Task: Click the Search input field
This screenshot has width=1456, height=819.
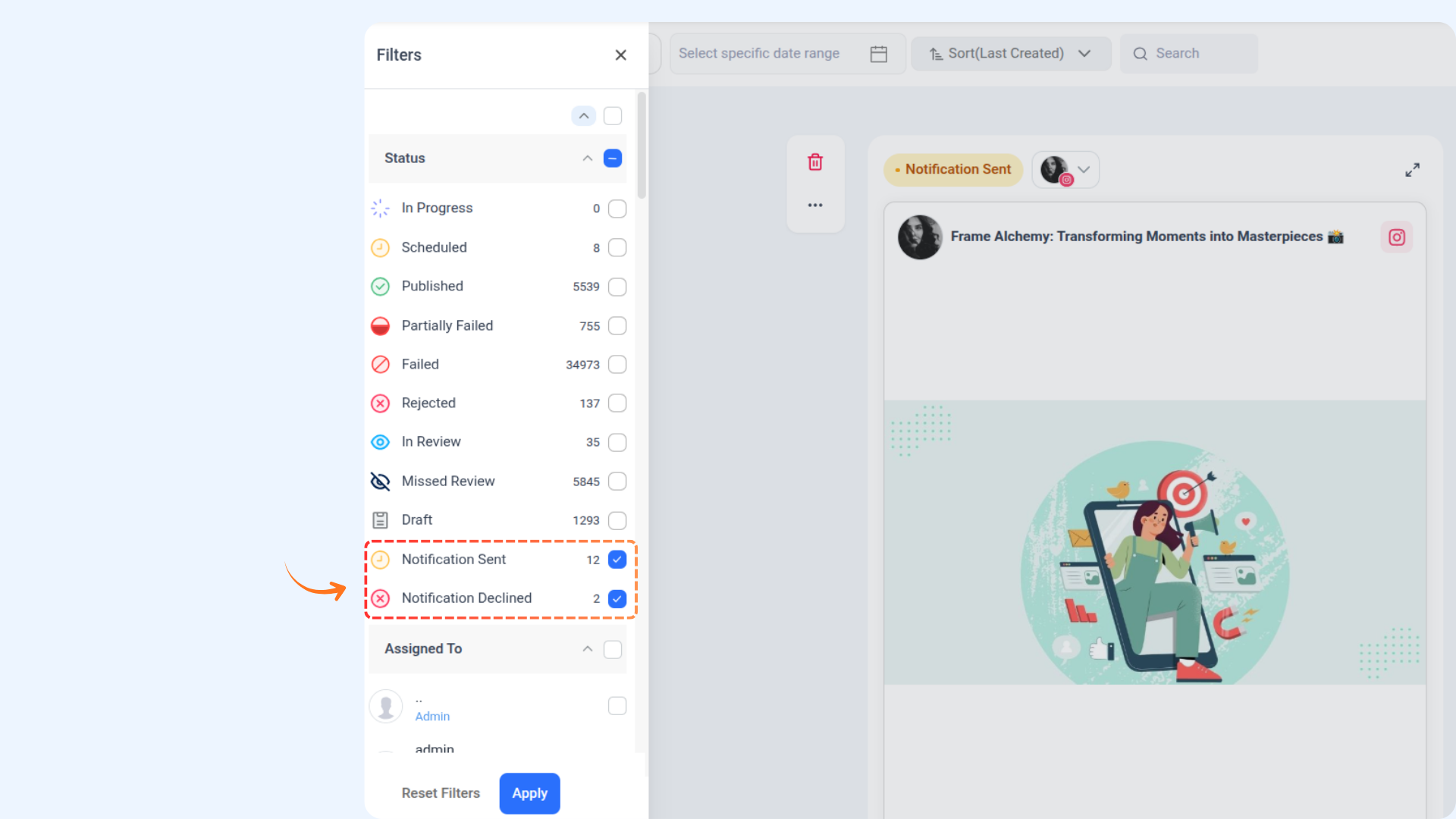Action: [1188, 54]
